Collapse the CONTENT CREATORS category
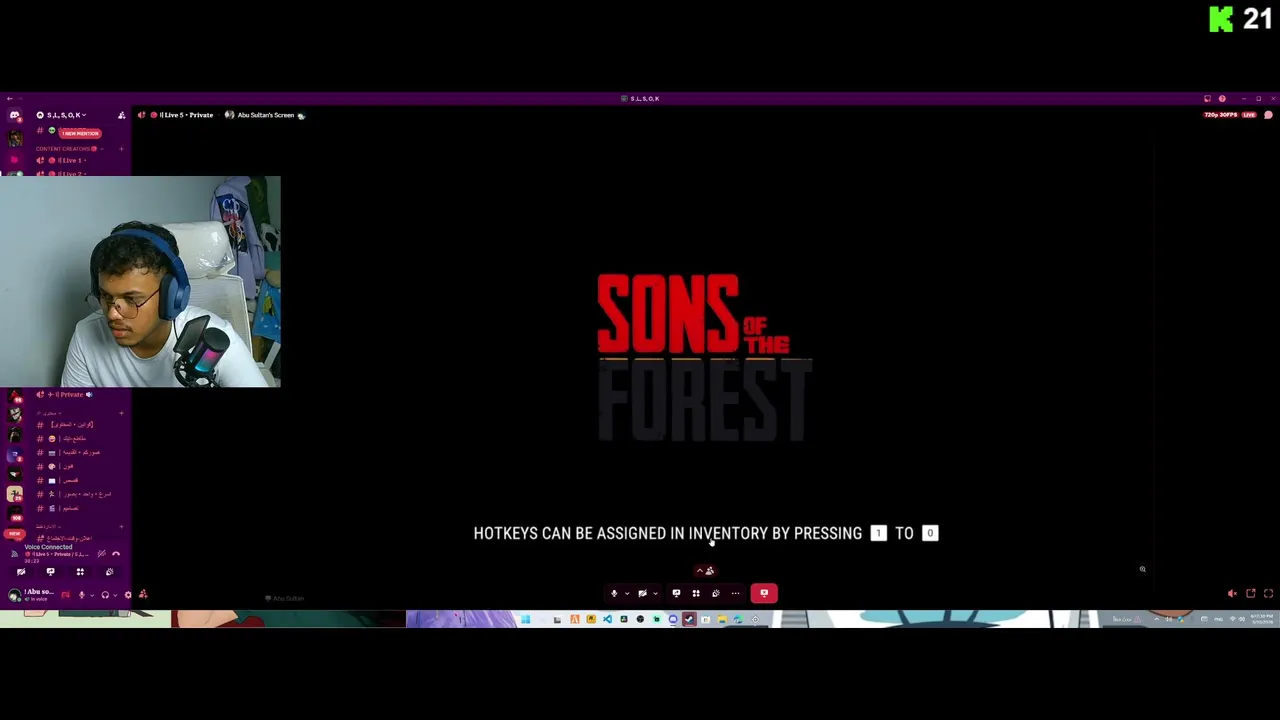This screenshot has width=1280, height=720. 69,149
